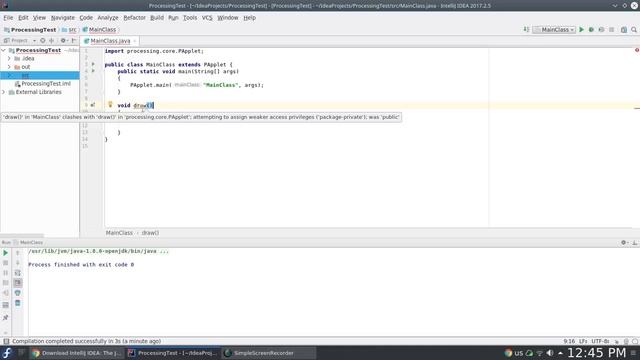Viewport: 640px width, 360px height.
Task: Click the Scroll from Source target icon
Action: (x=42, y=40)
